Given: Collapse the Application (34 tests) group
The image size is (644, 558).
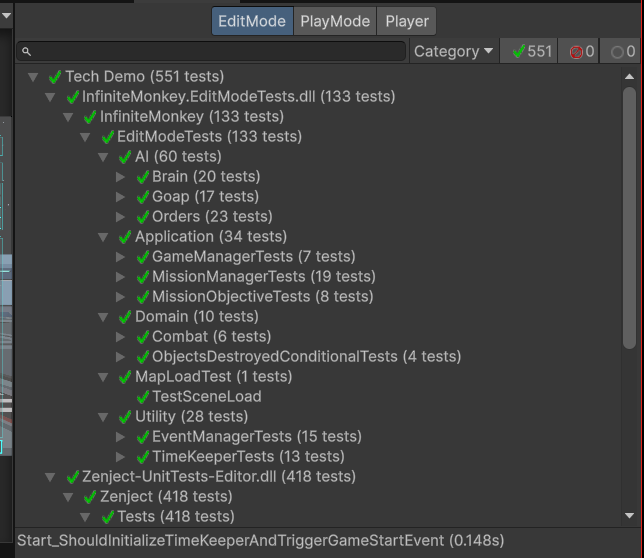Looking at the screenshot, I should [103, 237].
